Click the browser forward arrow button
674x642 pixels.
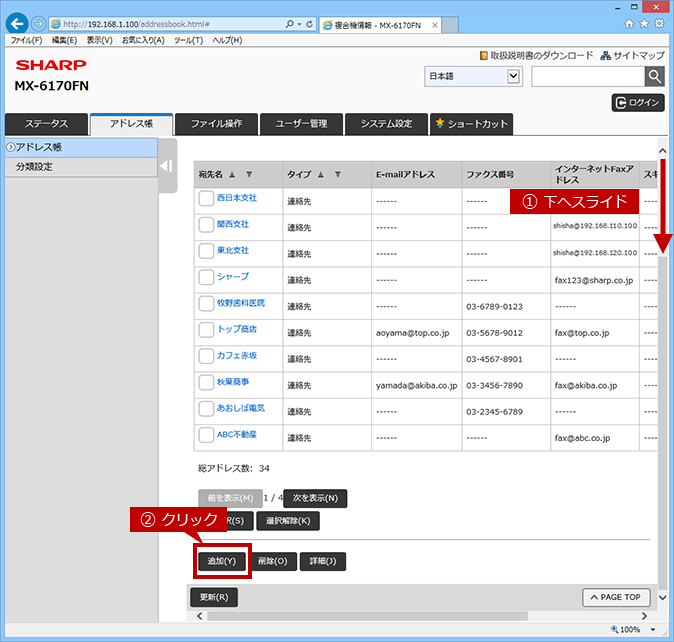[38, 24]
